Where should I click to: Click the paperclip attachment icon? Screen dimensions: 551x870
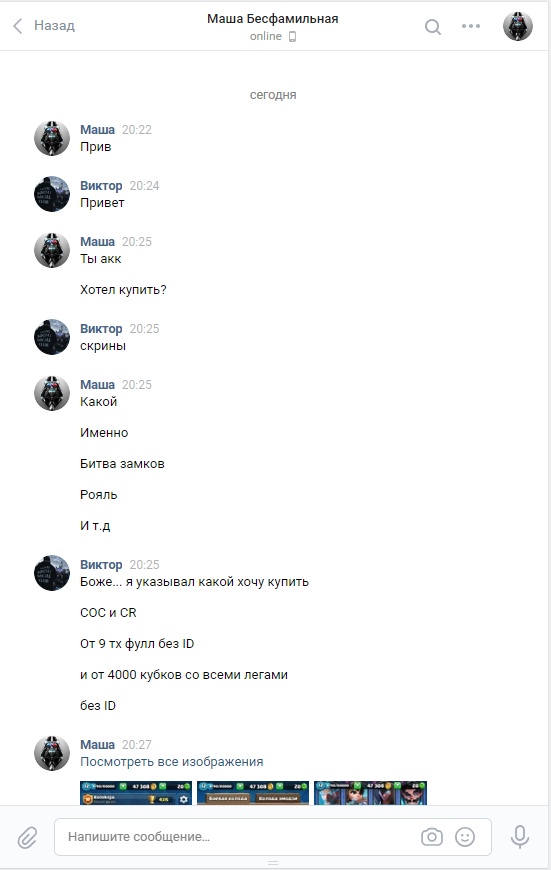[27, 837]
